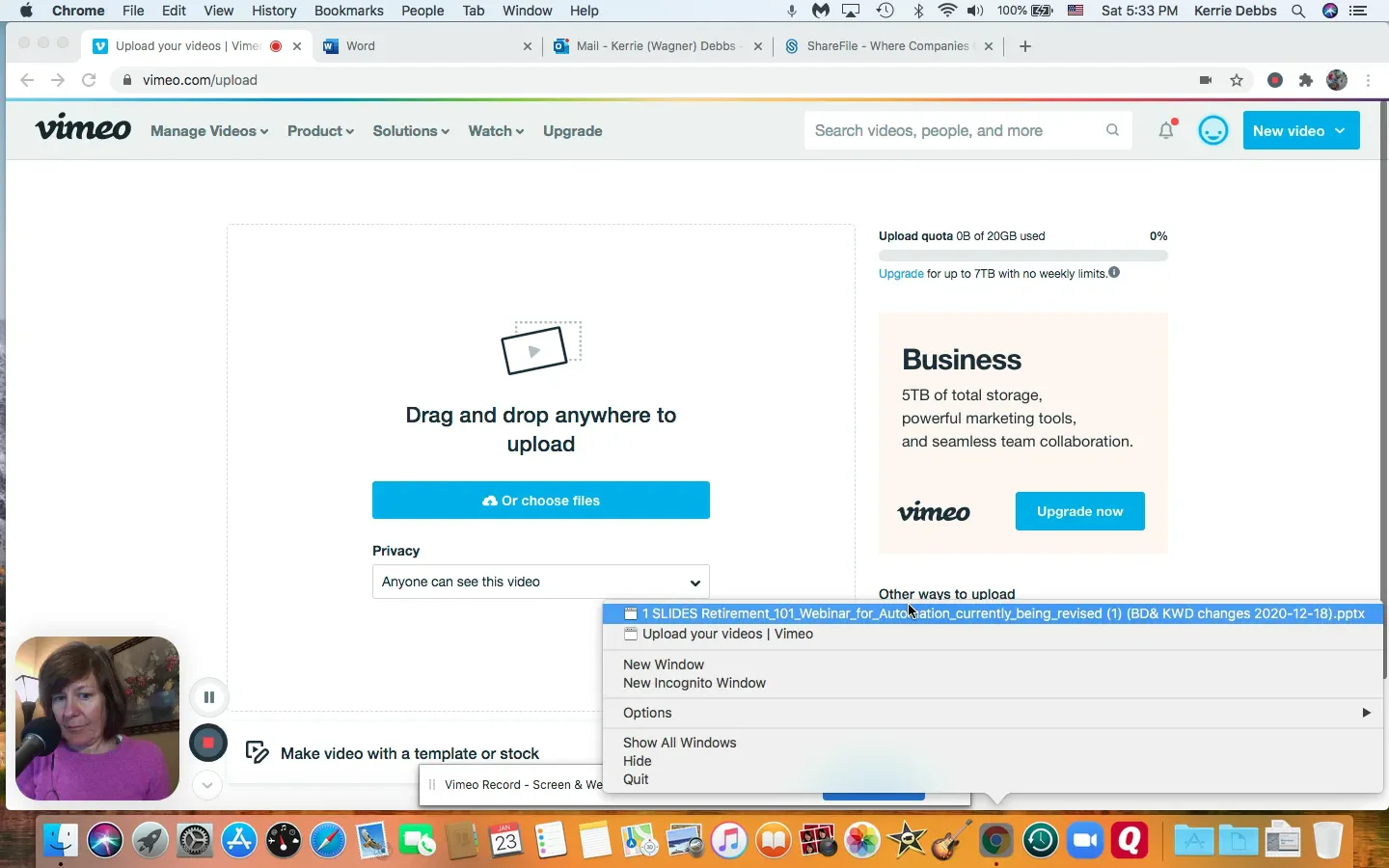Open Safari from the Dock
This screenshot has width=1389, height=868.
tap(328, 841)
